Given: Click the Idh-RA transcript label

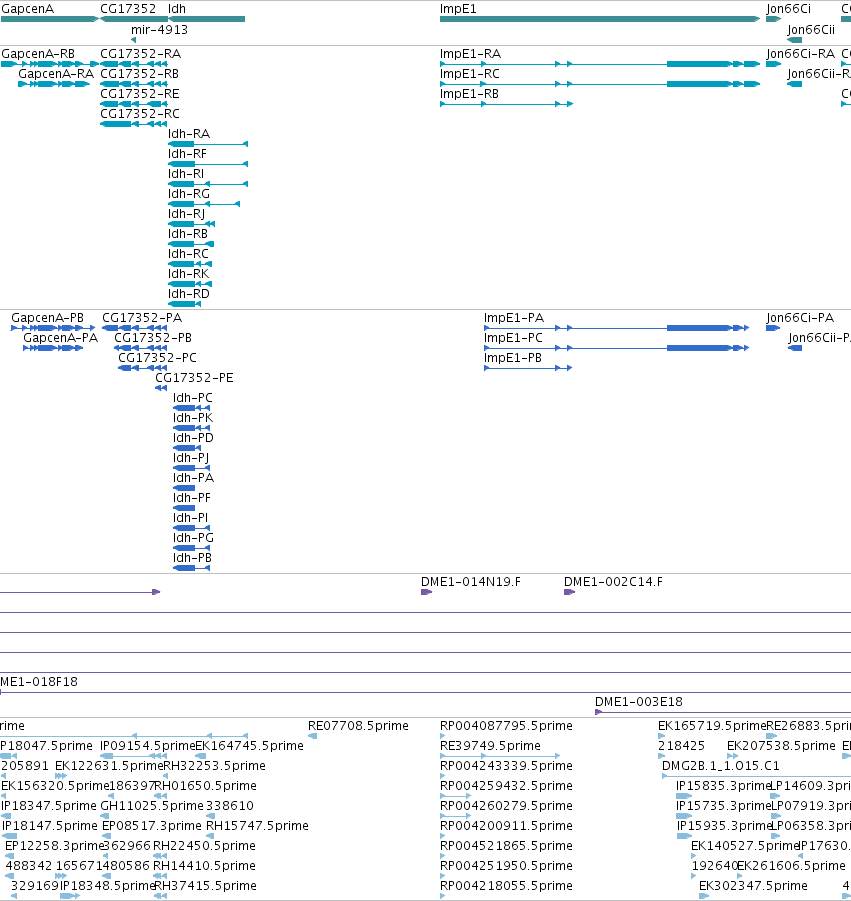Looking at the screenshot, I should [189, 134].
